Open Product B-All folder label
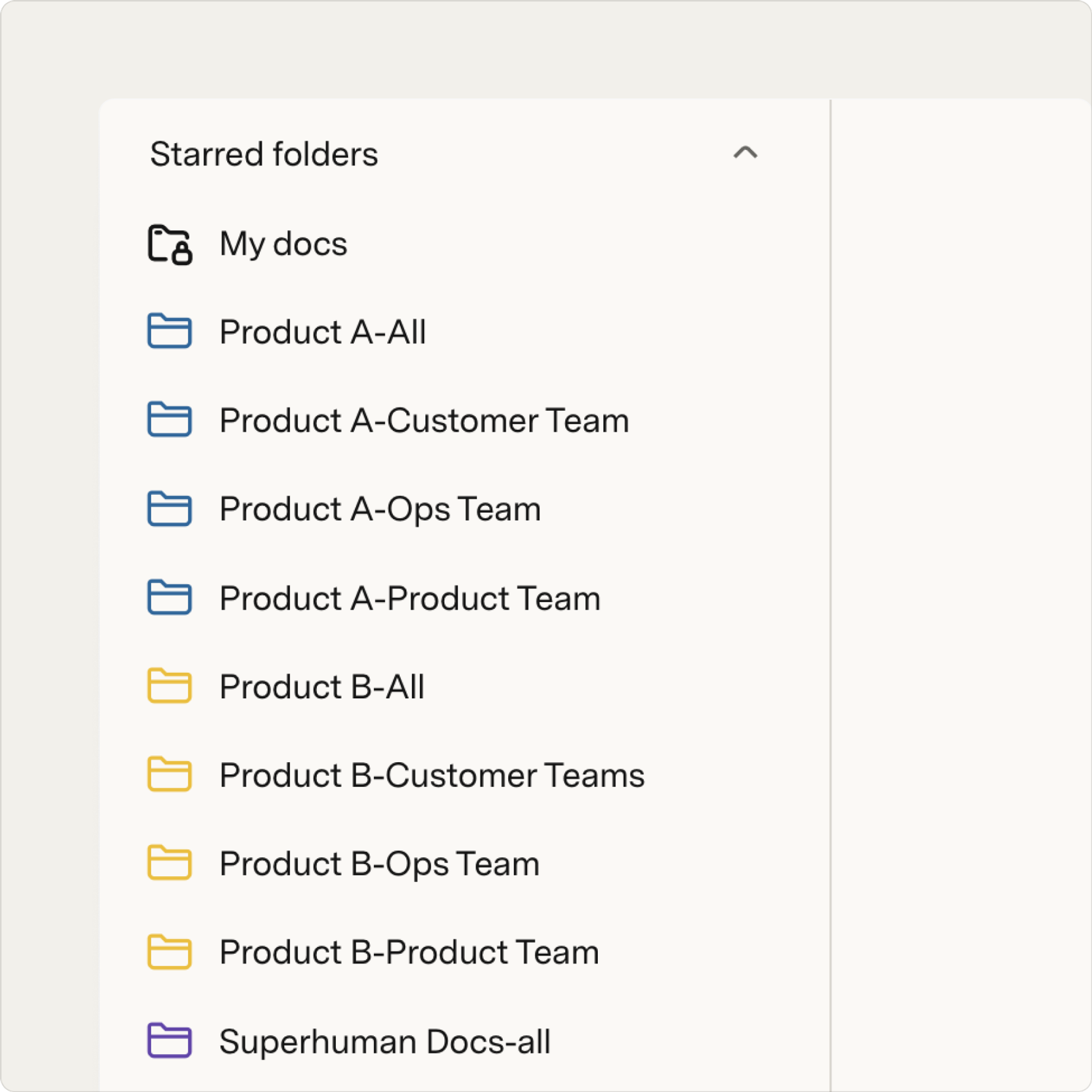 point(322,687)
